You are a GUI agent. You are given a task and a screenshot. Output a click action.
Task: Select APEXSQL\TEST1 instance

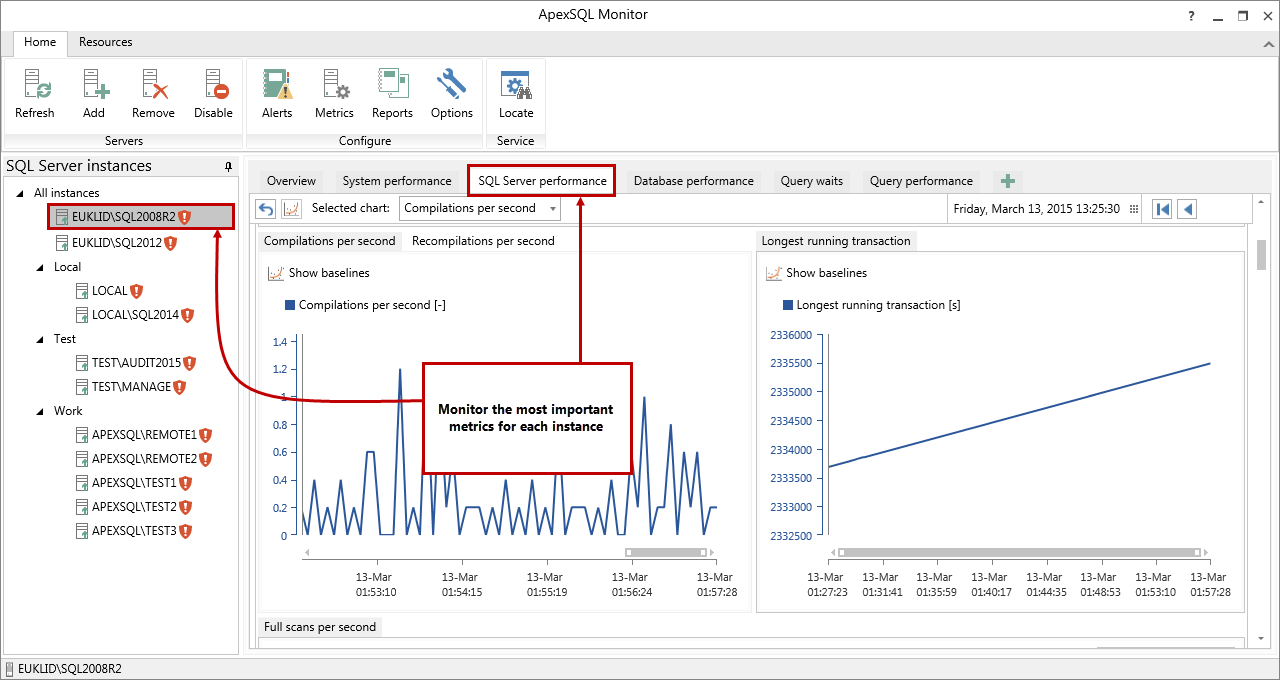(x=134, y=483)
